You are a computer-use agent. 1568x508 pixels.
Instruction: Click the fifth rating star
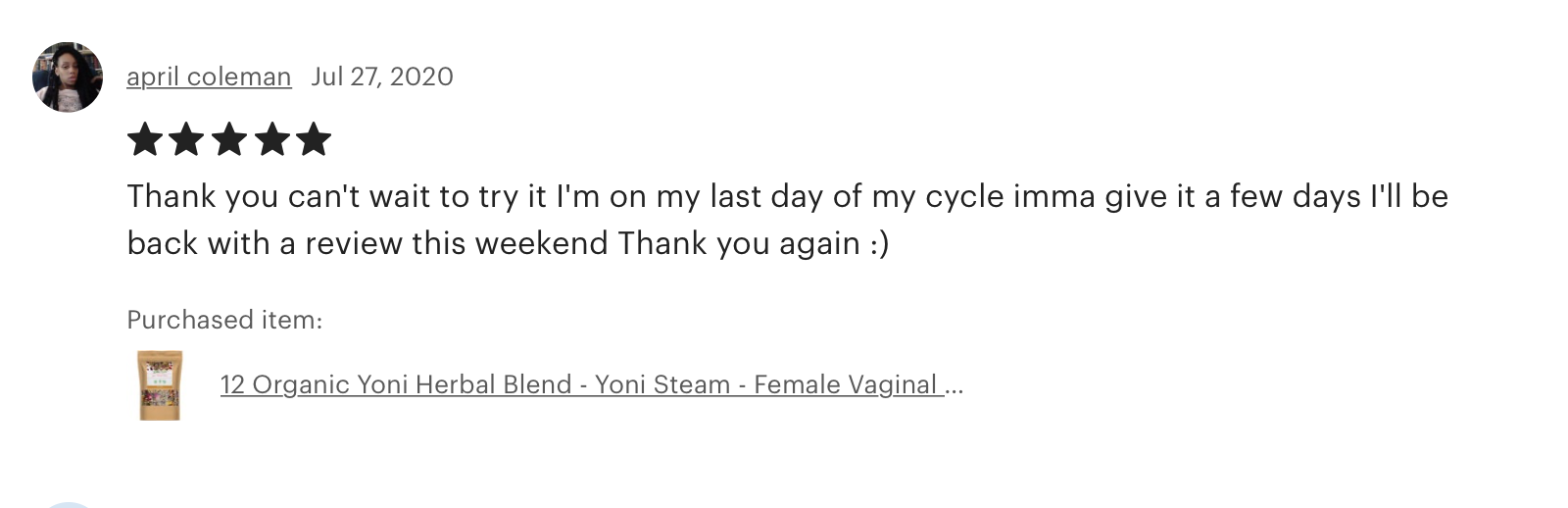pyautogui.click(x=314, y=139)
